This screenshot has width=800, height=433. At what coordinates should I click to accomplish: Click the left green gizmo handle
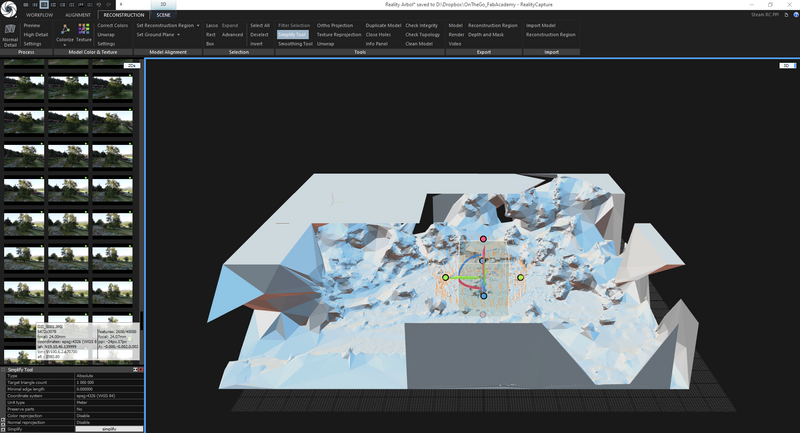coord(445,277)
